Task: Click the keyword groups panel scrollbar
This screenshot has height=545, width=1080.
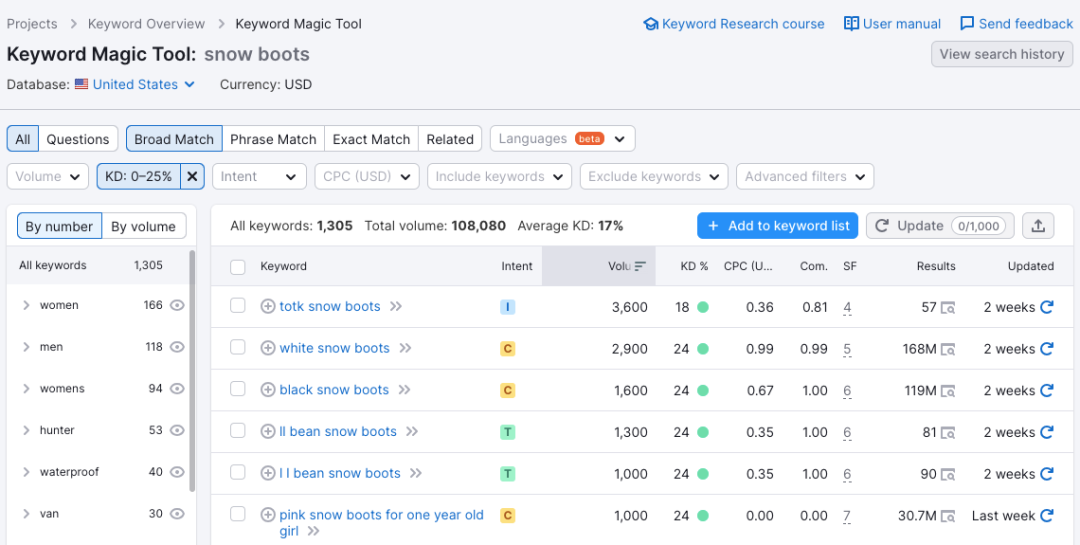Action: (192, 371)
